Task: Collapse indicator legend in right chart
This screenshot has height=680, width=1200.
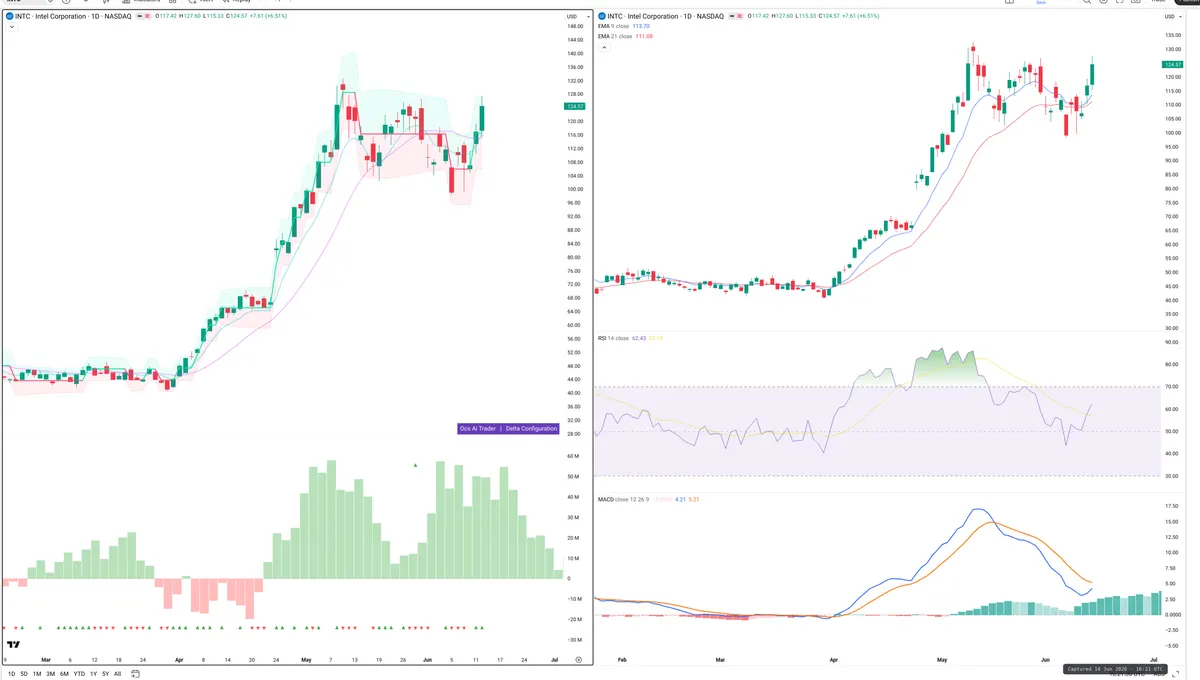Action: point(602,48)
